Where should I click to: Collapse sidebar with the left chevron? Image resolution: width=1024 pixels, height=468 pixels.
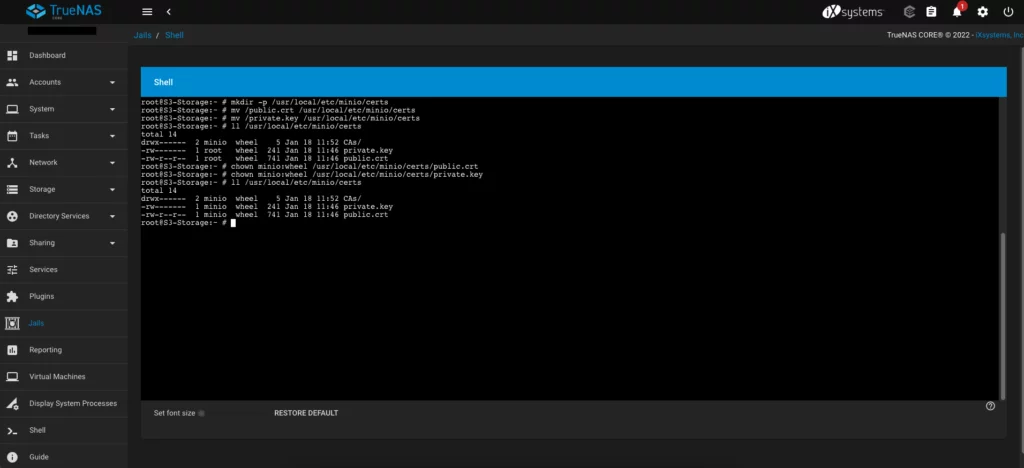(168, 11)
